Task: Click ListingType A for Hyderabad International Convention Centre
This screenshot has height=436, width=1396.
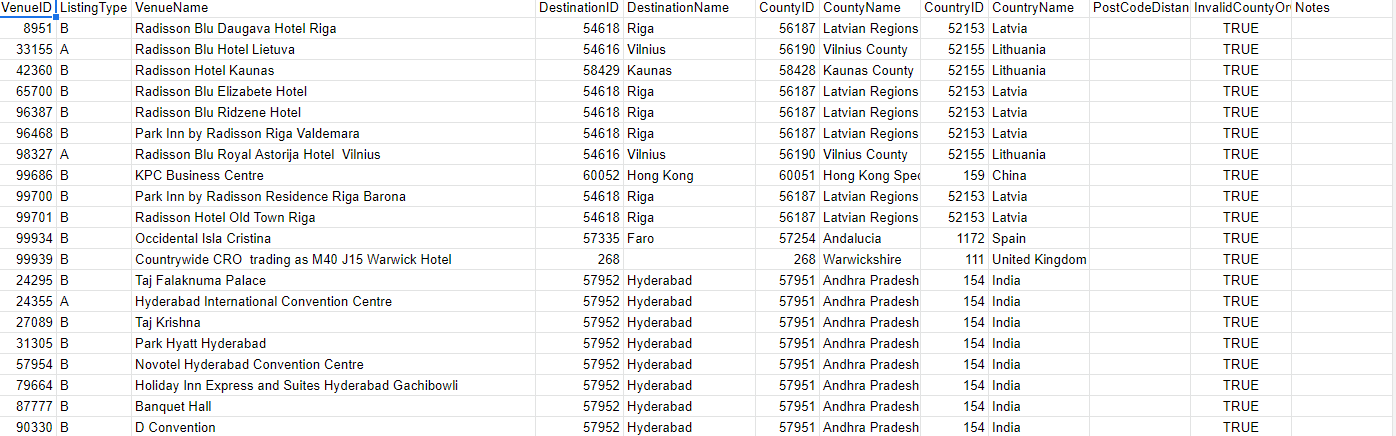Action: (x=94, y=301)
